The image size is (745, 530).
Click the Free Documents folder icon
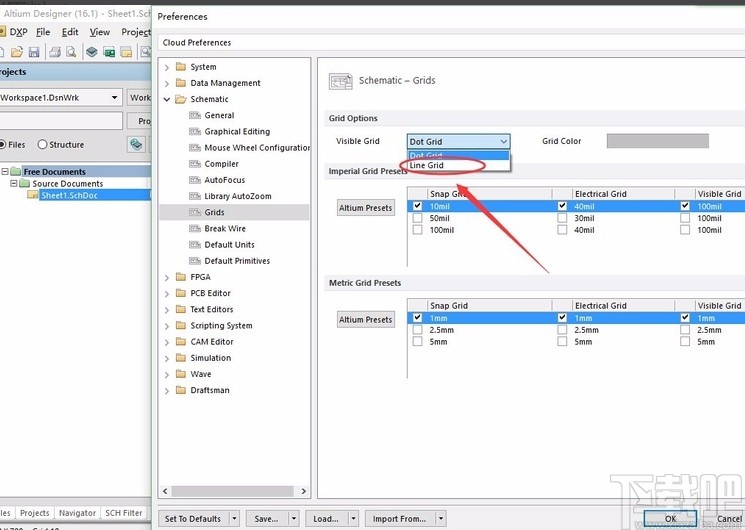(x=16, y=171)
